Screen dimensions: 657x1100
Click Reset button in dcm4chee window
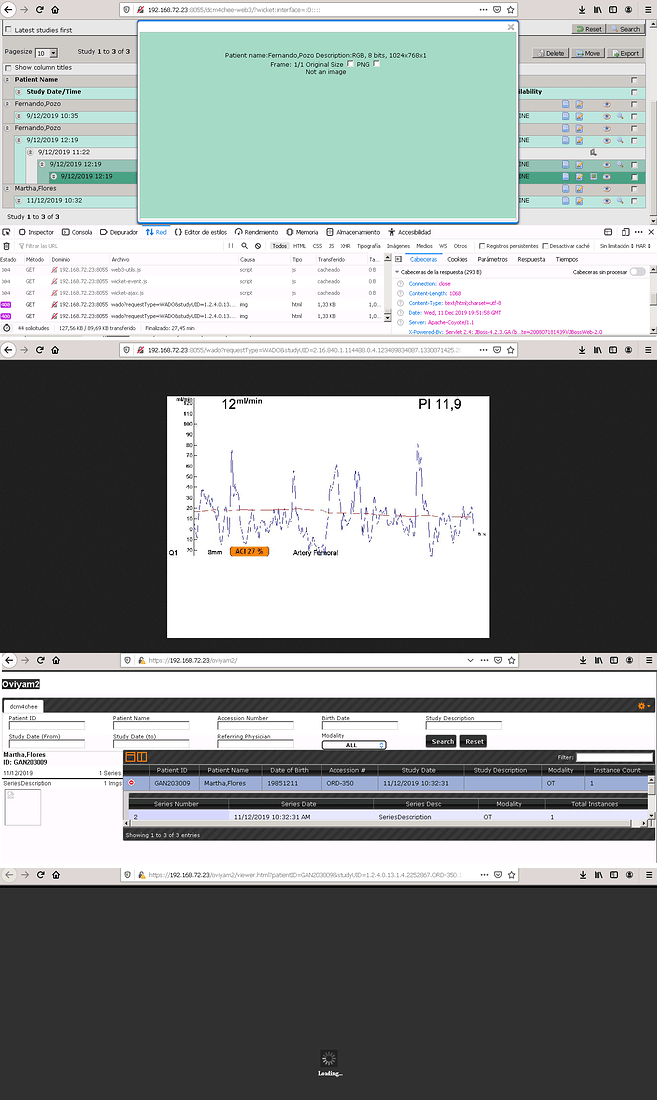(x=588, y=29)
